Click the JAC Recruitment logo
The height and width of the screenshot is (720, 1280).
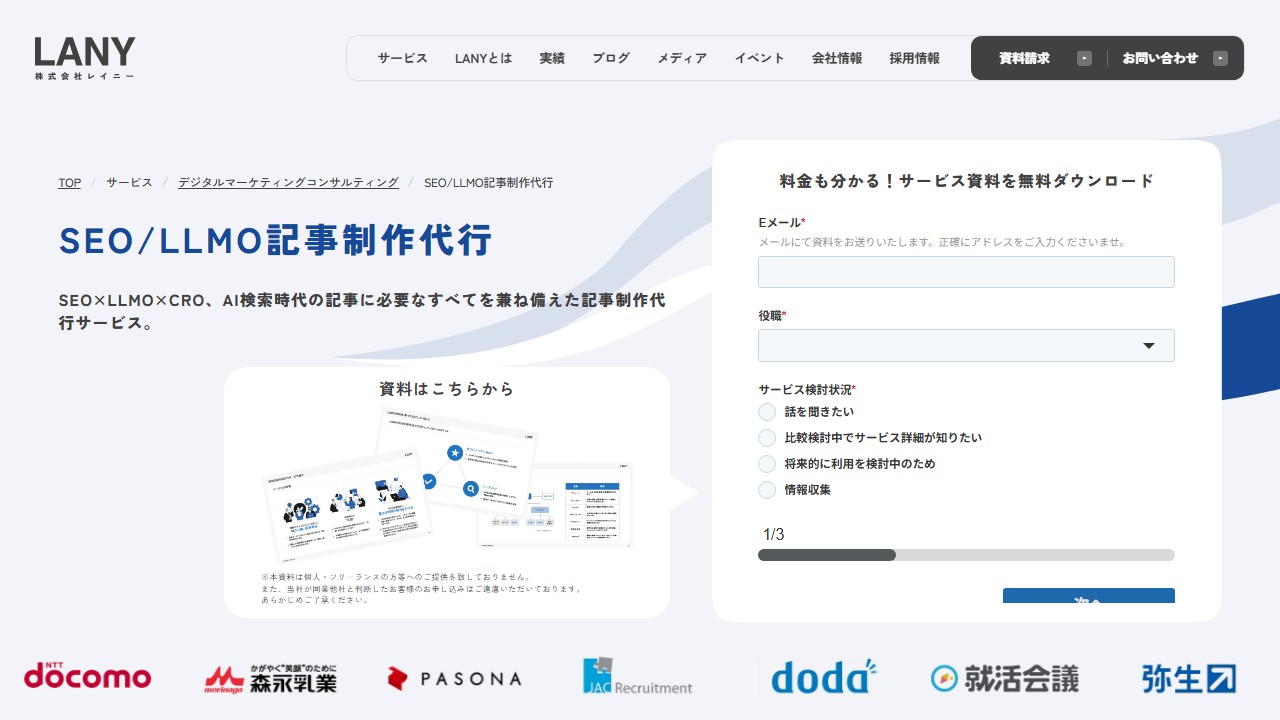point(638,677)
